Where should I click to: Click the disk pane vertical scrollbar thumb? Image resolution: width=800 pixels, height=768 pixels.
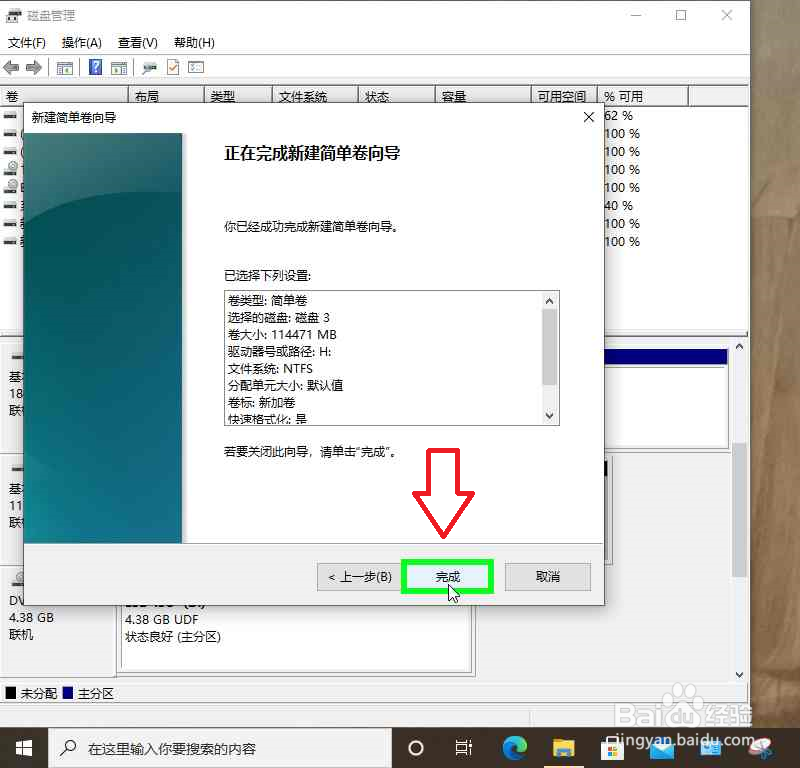[739, 509]
